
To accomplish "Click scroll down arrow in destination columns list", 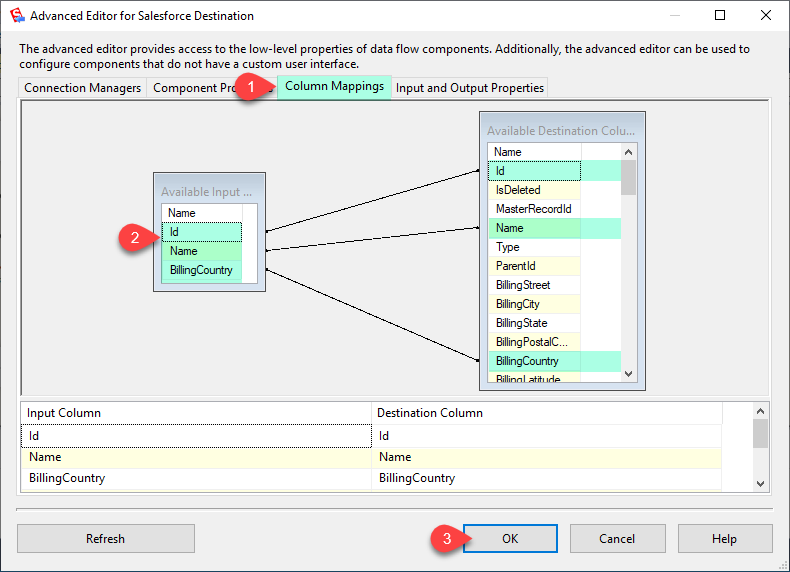I will (628, 374).
